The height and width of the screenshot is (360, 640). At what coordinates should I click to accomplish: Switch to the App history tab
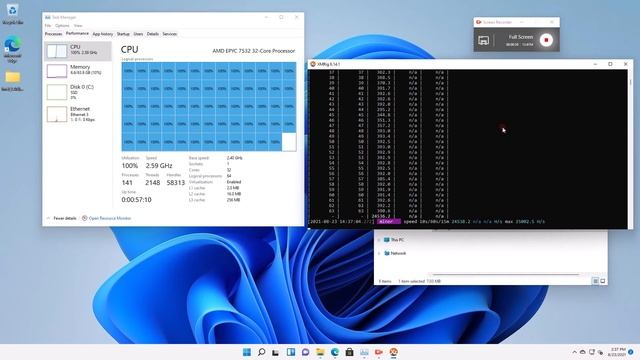click(x=102, y=34)
